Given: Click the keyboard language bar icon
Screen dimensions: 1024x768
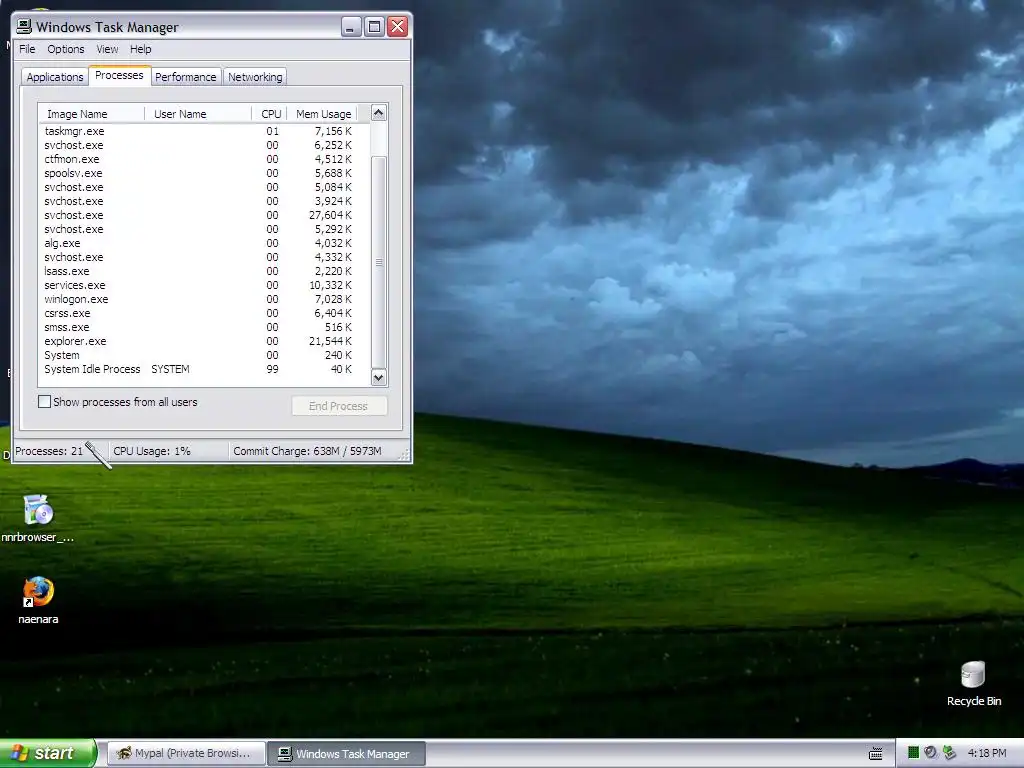Looking at the screenshot, I should pyautogui.click(x=876, y=754).
